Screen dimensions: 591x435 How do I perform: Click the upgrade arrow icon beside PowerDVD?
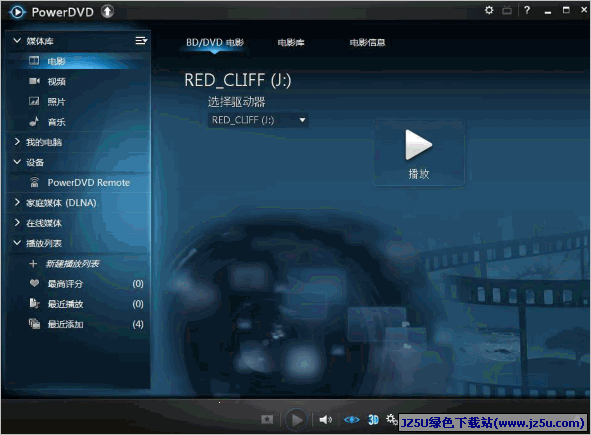(107, 11)
